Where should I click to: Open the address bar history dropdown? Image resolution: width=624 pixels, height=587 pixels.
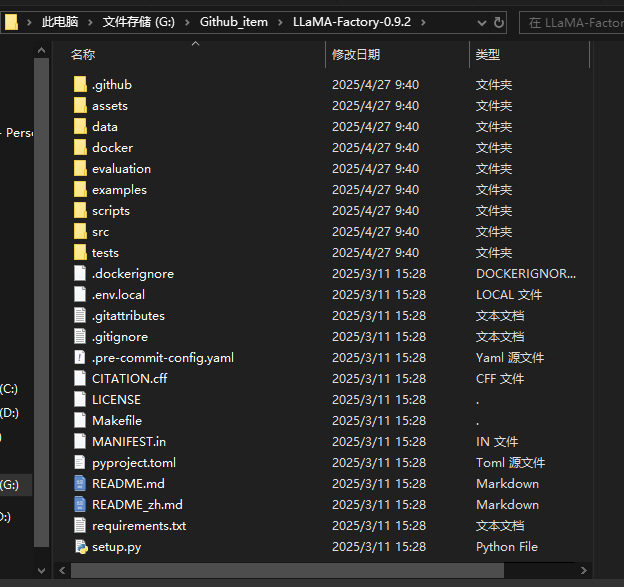(x=482, y=23)
